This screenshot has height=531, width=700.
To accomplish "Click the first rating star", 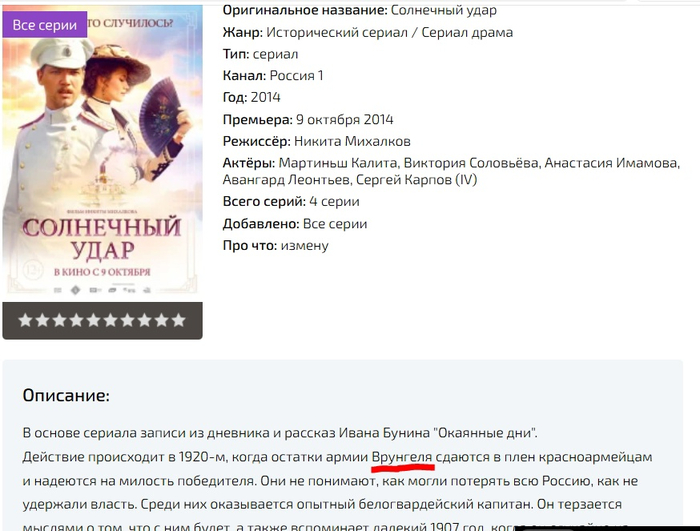I will [25, 320].
